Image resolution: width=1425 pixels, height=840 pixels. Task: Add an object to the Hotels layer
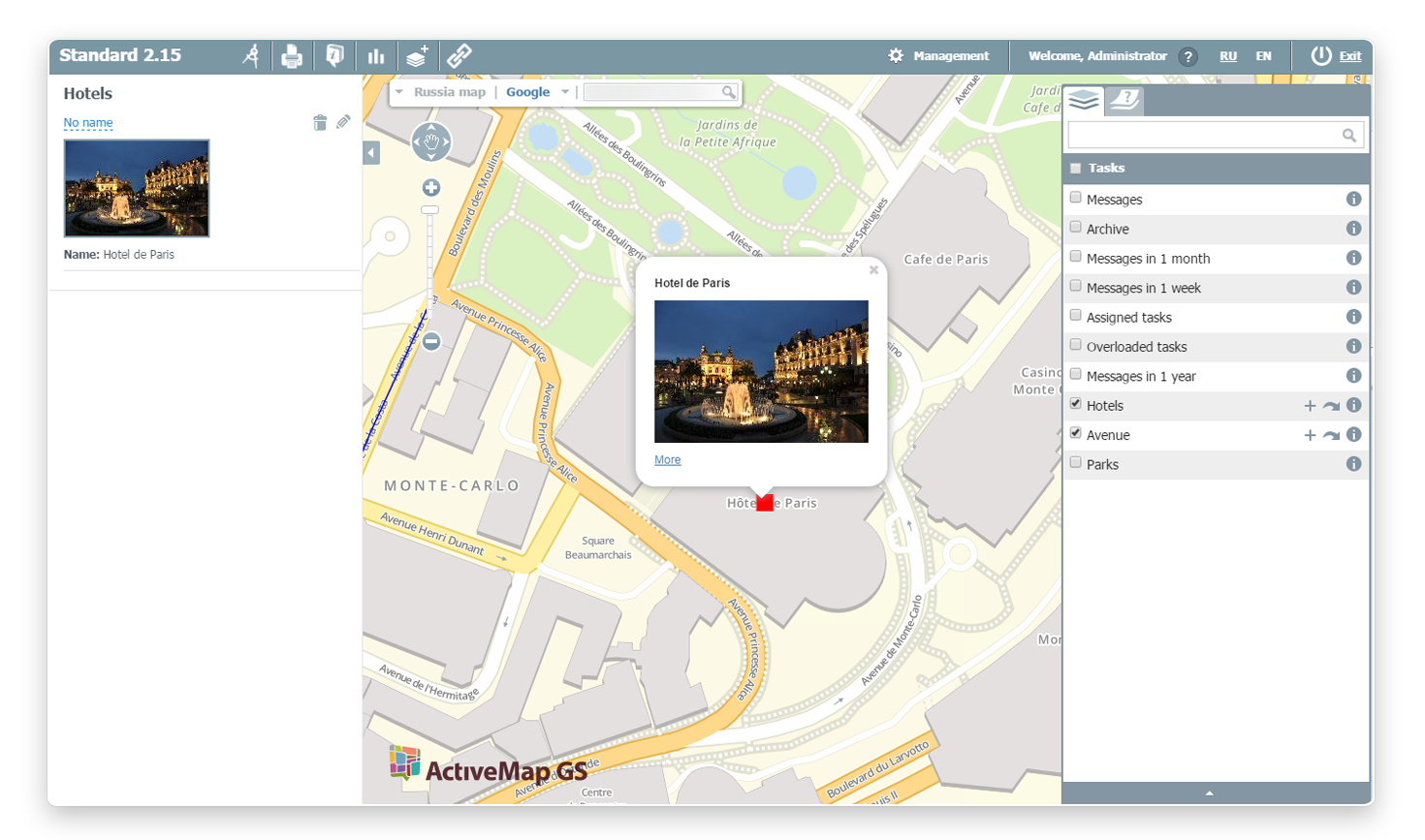(x=1310, y=406)
